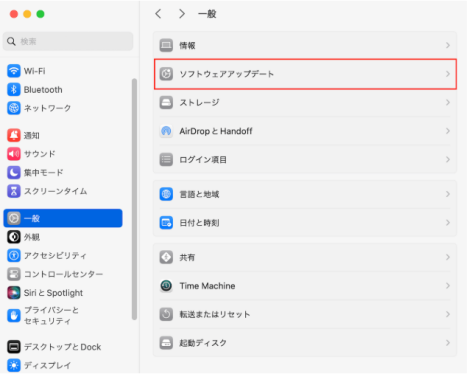Select 一般 in the sidebar

tap(63, 218)
